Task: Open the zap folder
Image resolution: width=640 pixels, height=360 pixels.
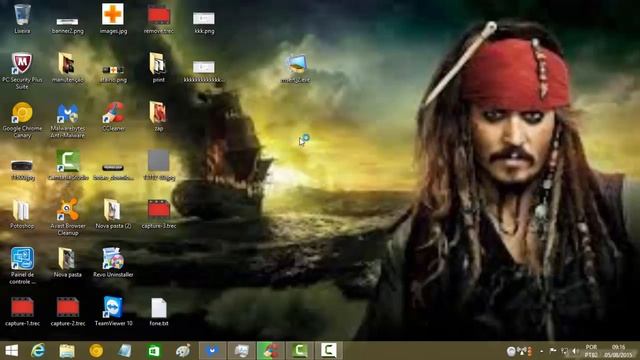Action: pyautogui.click(x=158, y=116)
